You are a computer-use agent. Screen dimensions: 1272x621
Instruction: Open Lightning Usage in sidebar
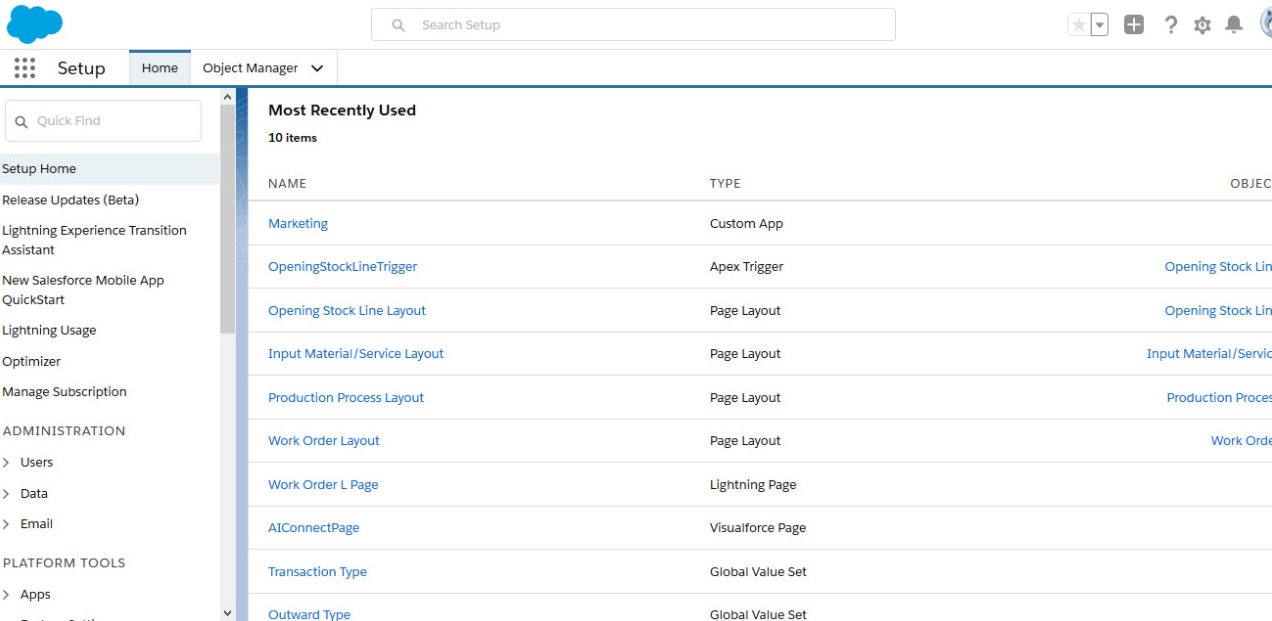coord(49,330)
